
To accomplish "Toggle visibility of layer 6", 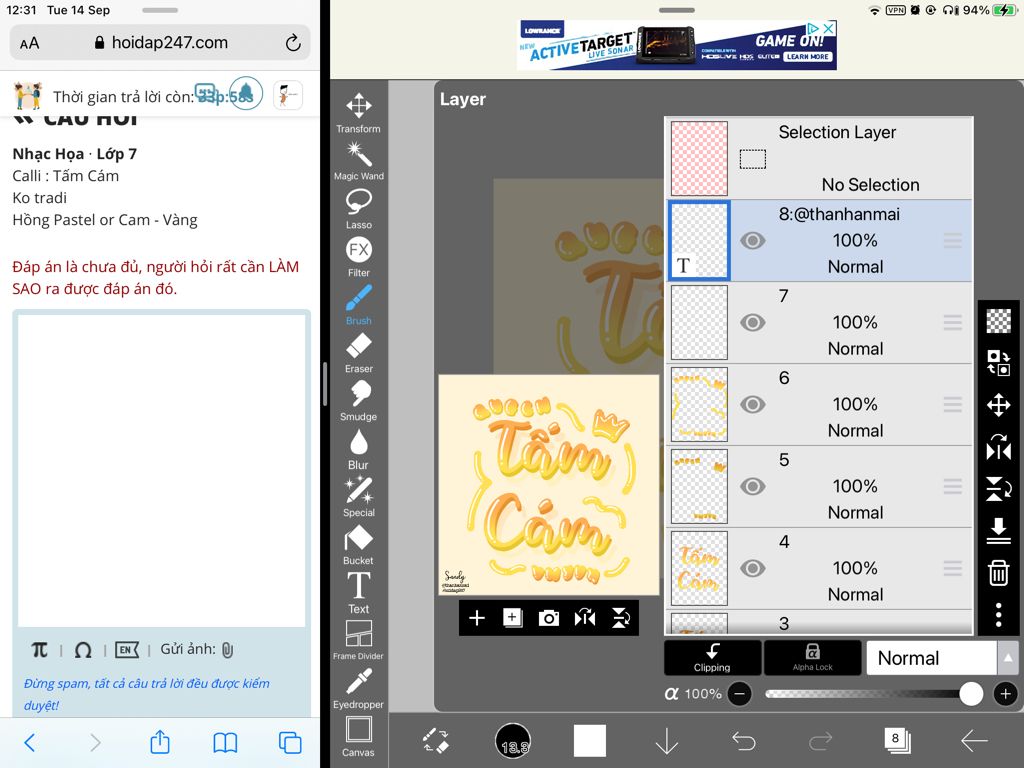I will pos(752,405).
